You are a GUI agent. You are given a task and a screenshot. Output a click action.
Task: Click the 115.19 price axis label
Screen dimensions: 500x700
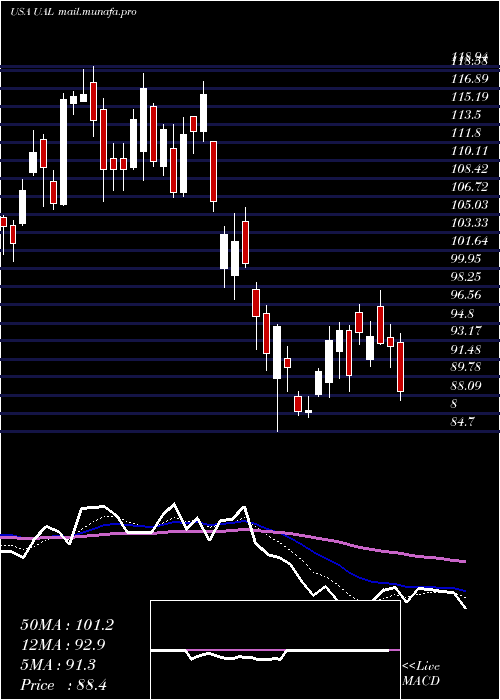(469, 97)
